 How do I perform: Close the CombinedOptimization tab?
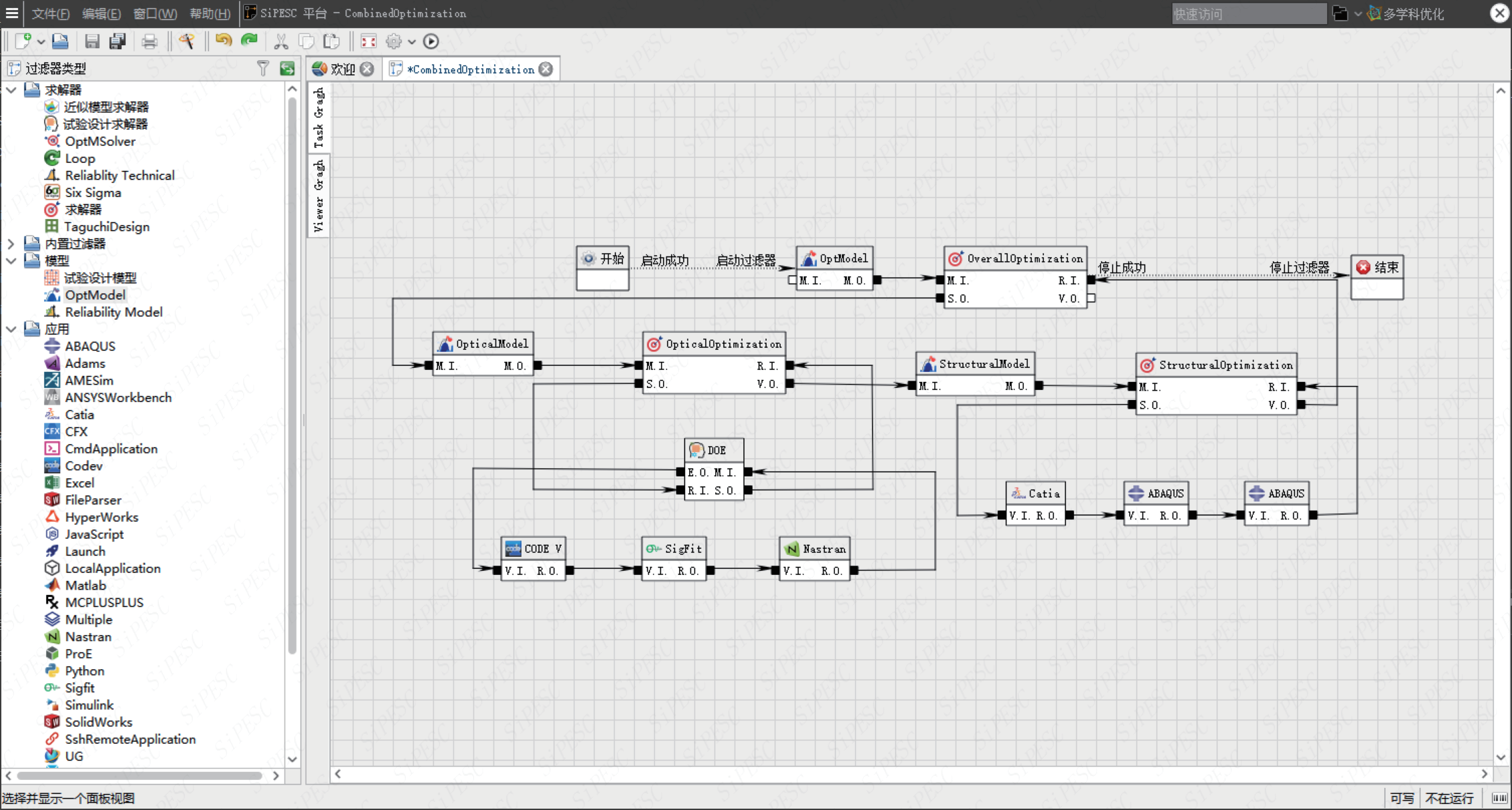point(546,69)
